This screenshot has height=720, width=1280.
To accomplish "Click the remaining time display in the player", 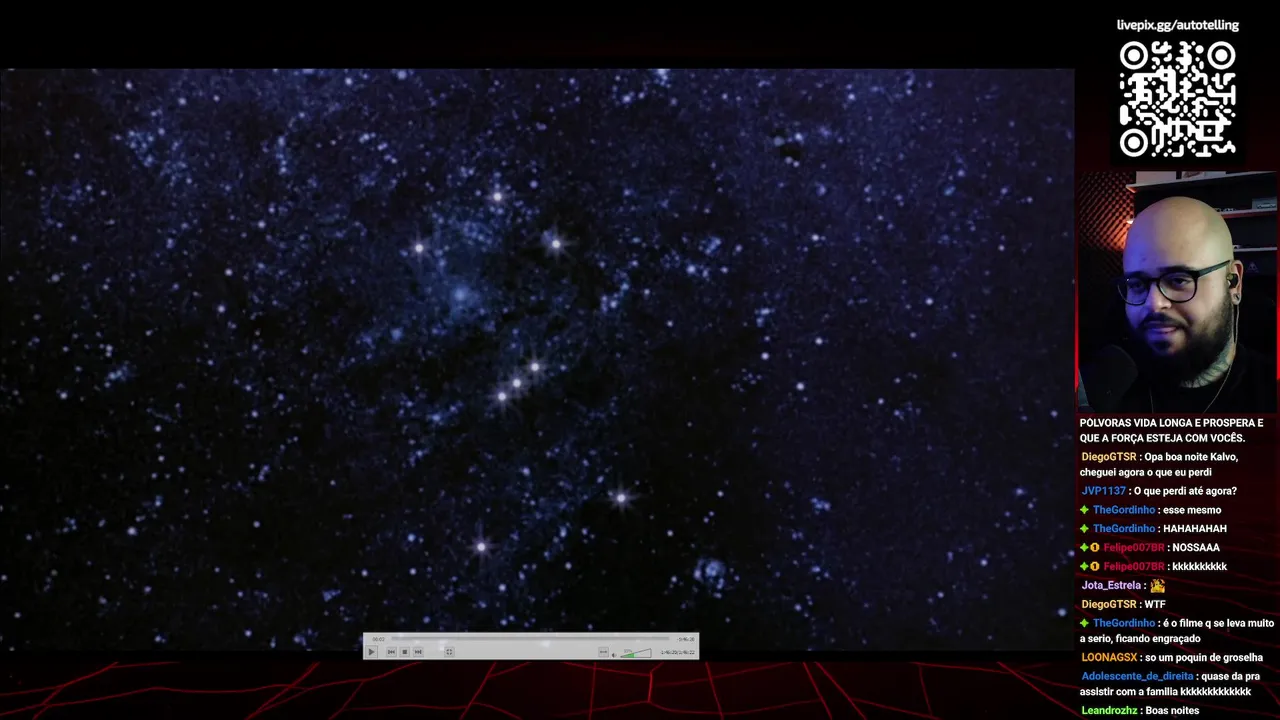I will click(x=686, y=639).
